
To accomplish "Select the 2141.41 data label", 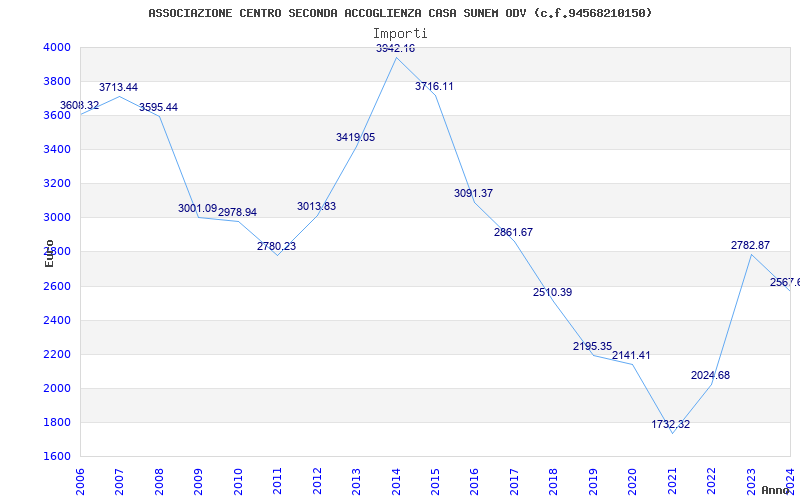I will point(631,356).
